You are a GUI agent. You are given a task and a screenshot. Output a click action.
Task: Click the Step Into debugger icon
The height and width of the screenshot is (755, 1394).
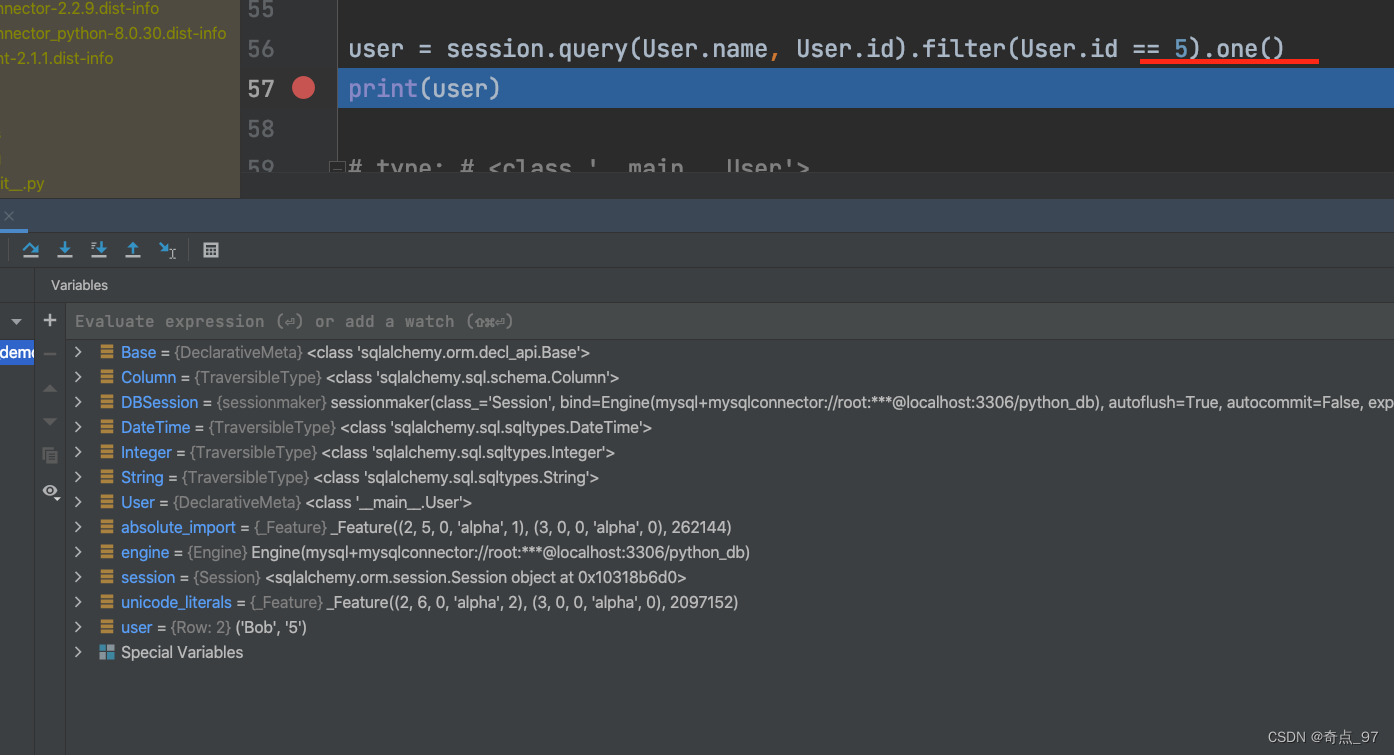coord(65,250)
